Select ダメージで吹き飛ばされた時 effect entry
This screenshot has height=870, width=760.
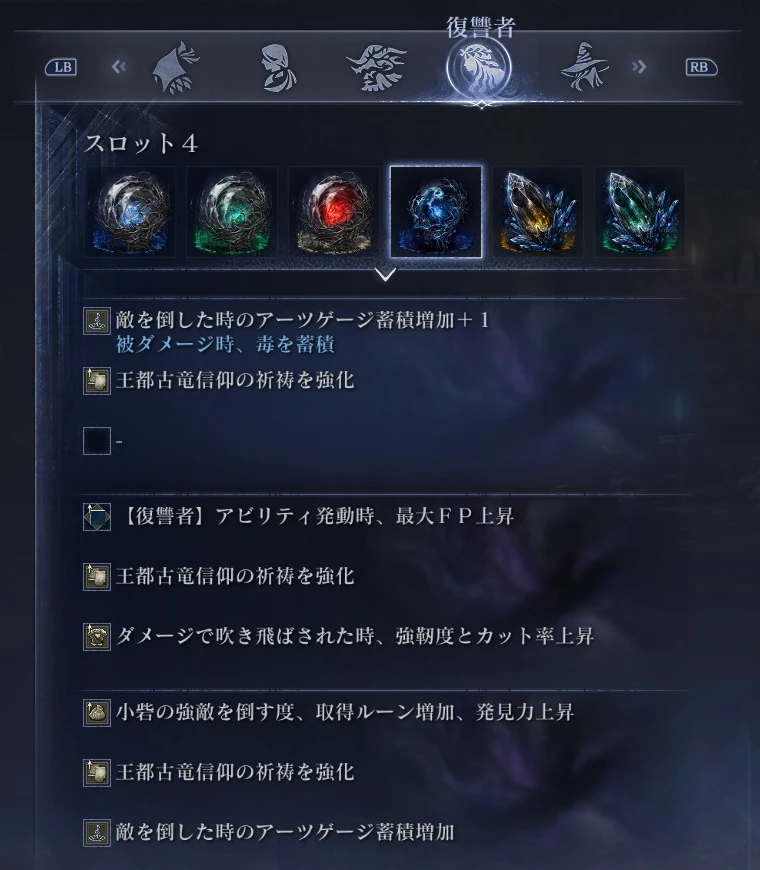(339, 636)
